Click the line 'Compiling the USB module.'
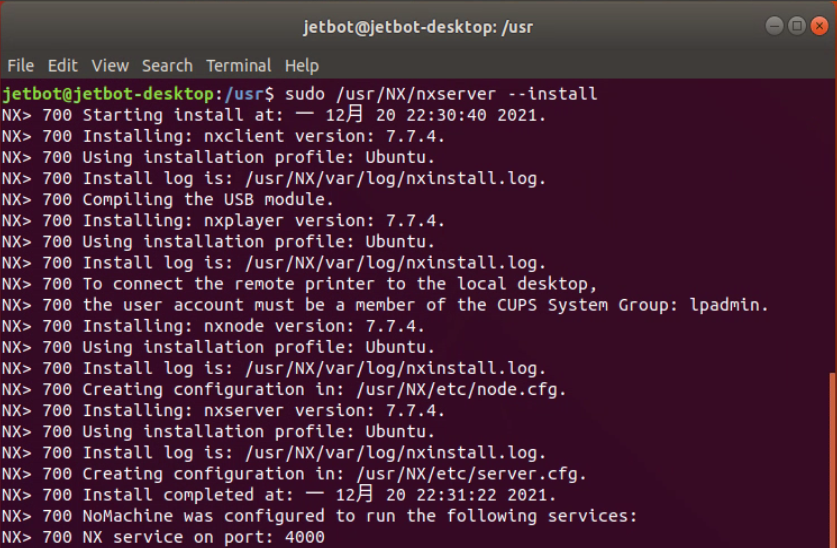Image resolution: width=837 pixels, height=548 pixels. coord(168,200)
